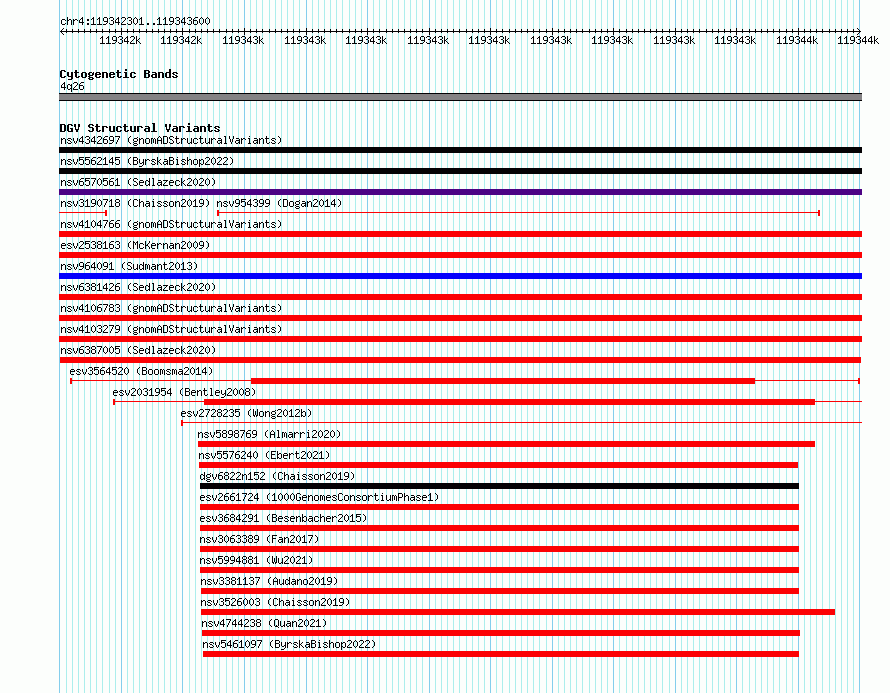Select the nsv5562145 ByrskaBishop2022 variant label
890x693 pixels.
(147, 161)
